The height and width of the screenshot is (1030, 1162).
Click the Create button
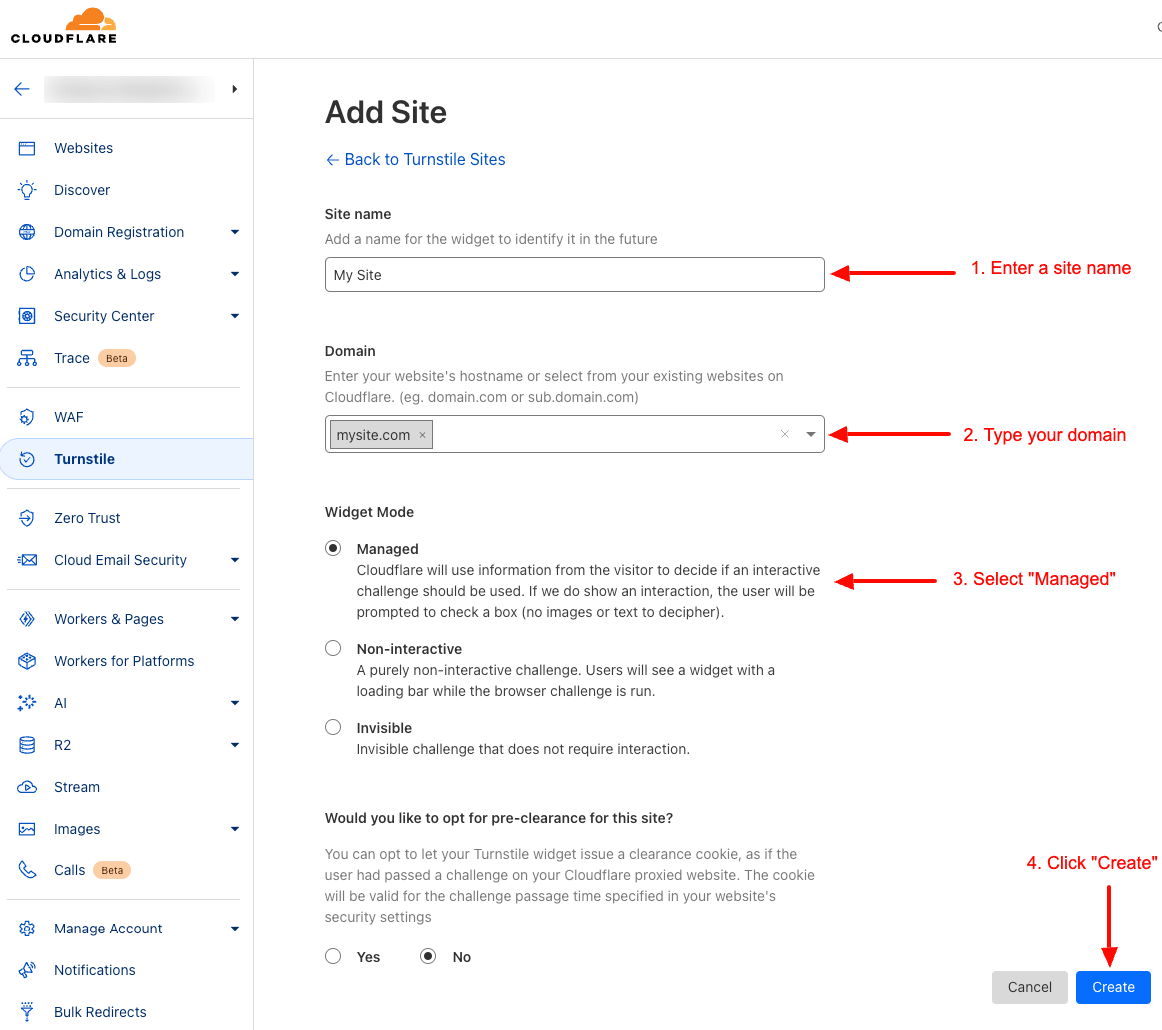1113,987
